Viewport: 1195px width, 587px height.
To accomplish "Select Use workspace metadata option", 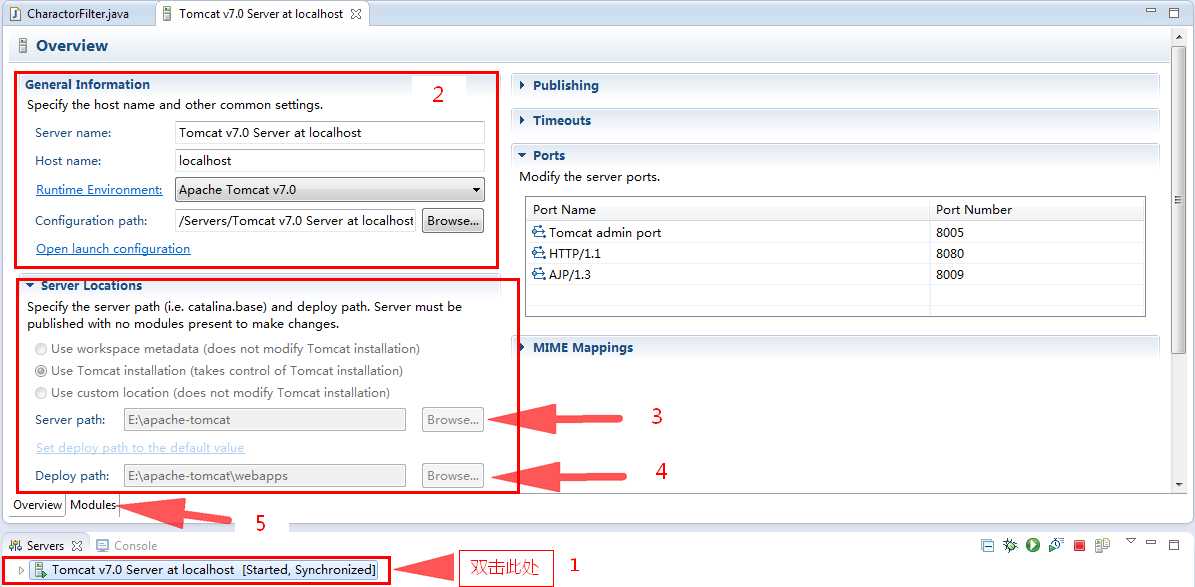I will [x=40, y=349].
